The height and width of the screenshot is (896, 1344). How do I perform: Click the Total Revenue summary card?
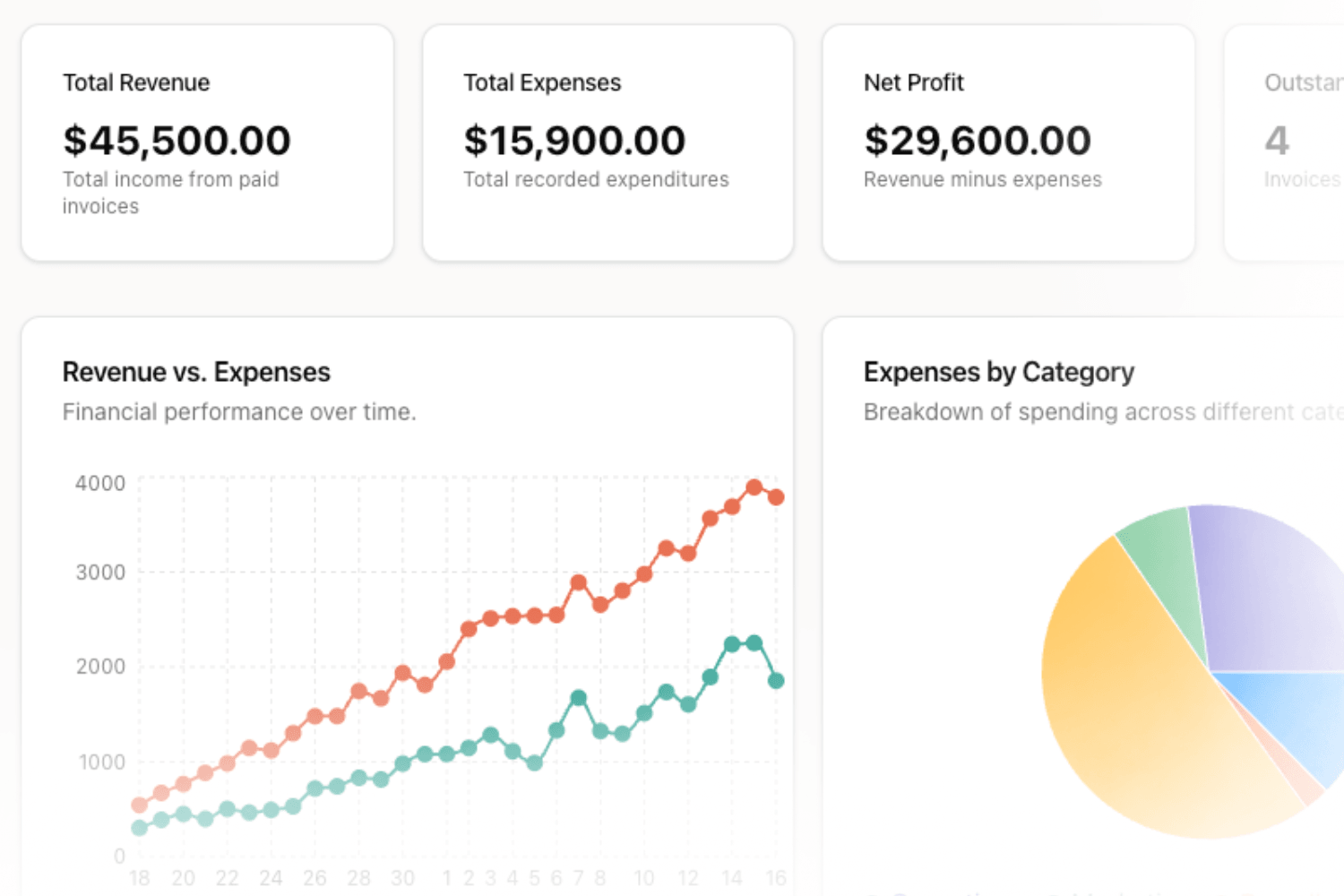pyautogui.click(x=207, y=143)
